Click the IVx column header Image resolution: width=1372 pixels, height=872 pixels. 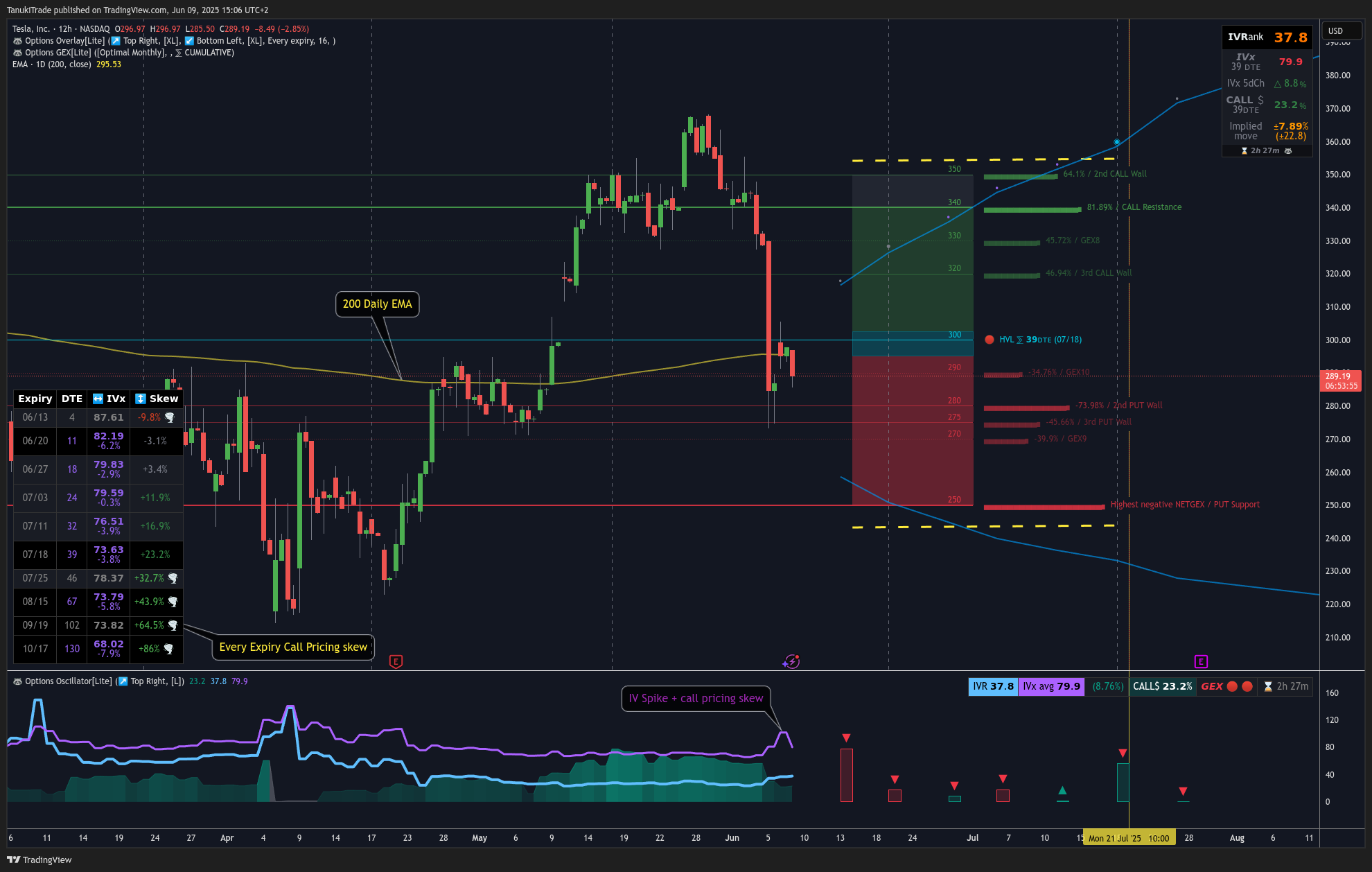coord(109,399)
